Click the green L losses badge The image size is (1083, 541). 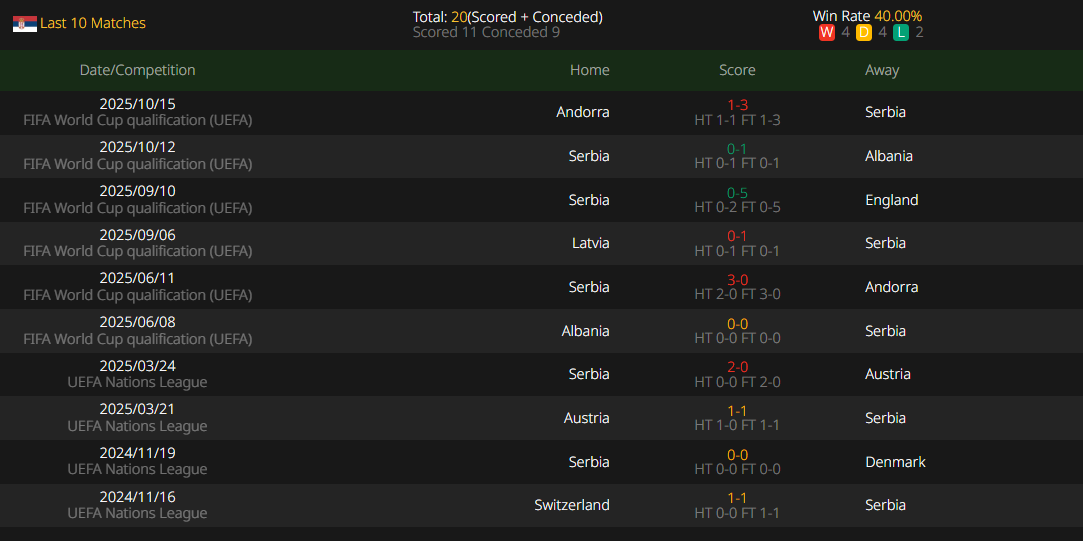tap(900, 32)
